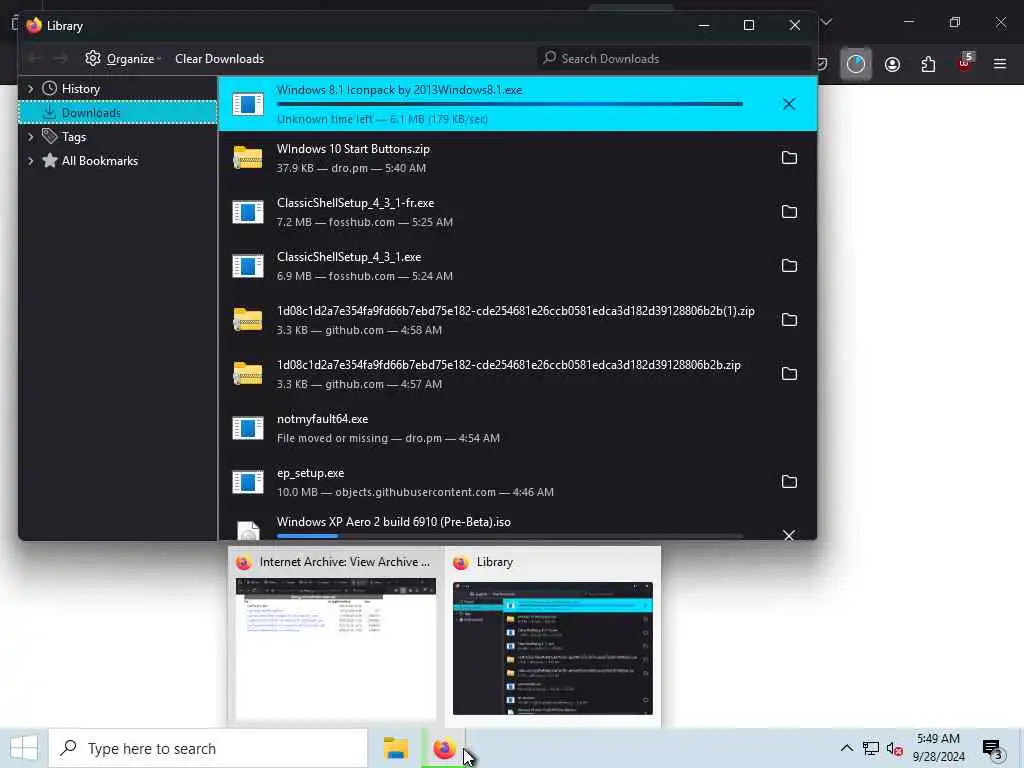Click the Windows 8.1 Iconpack download progress bar
This screenshot has width=1024, height=768.
[x=509, y=104]
